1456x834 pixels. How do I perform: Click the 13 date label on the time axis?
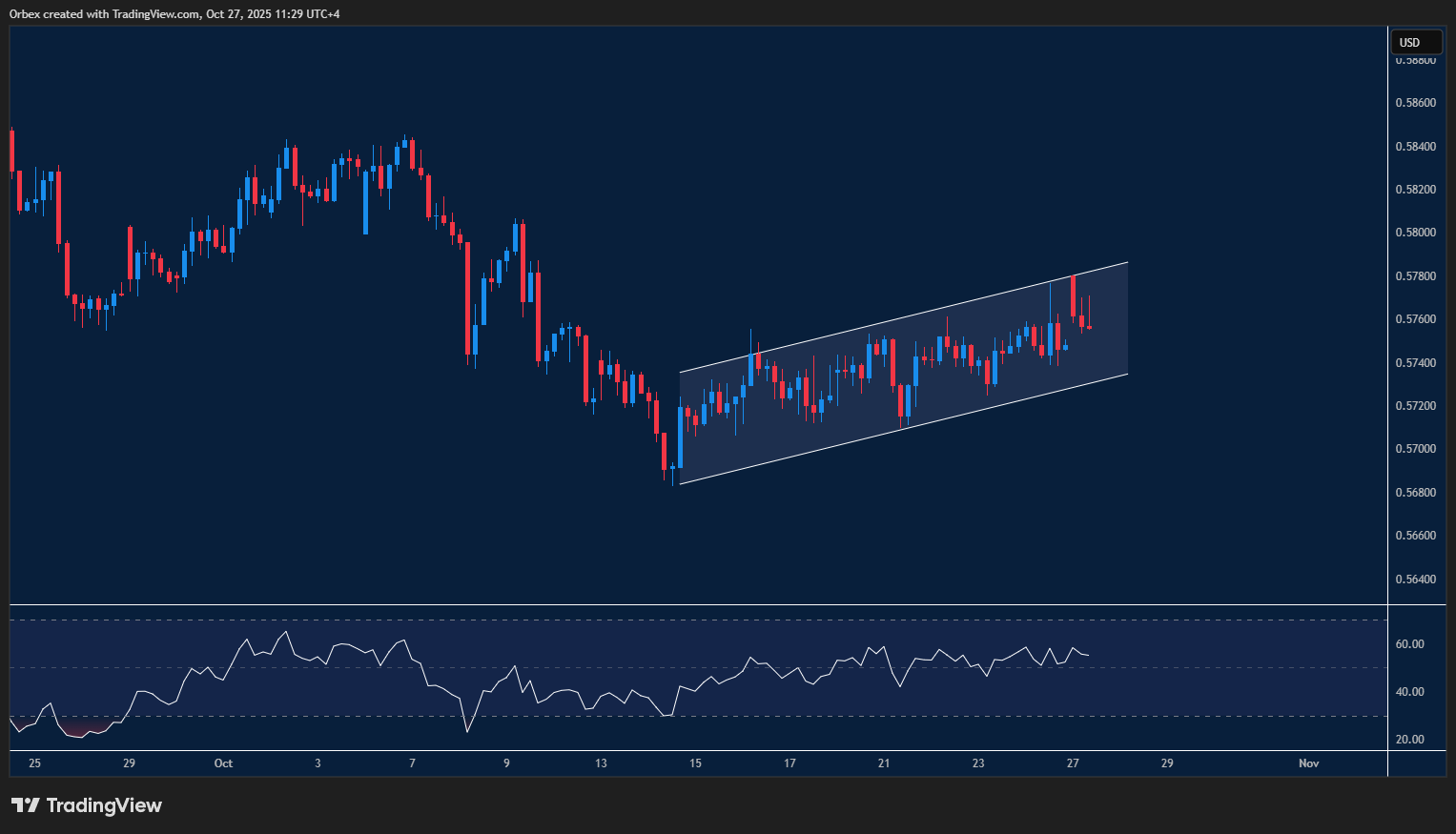click(601, 763)
